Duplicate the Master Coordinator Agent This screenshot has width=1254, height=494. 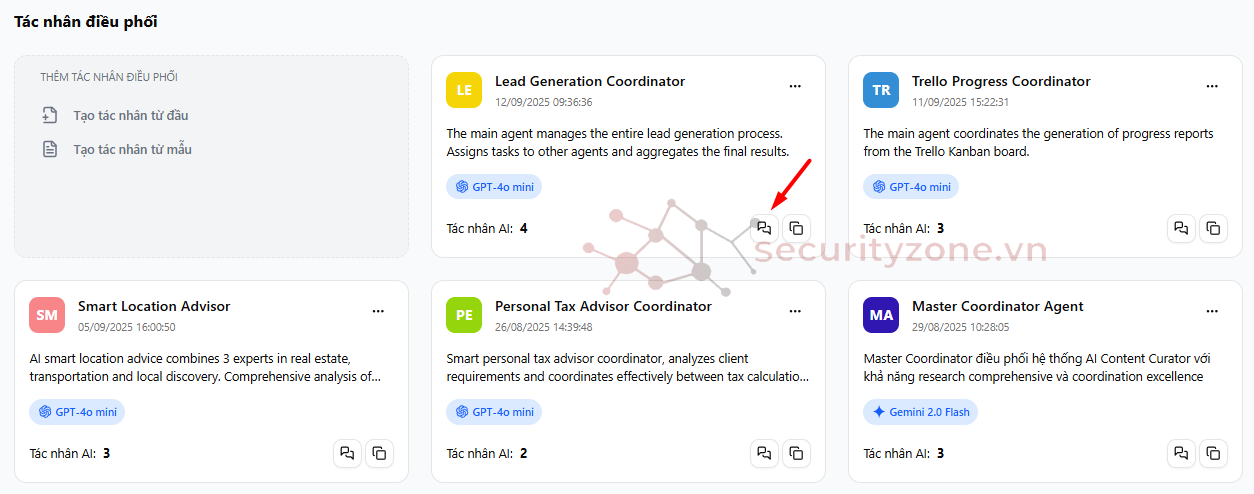point(1213,453)
